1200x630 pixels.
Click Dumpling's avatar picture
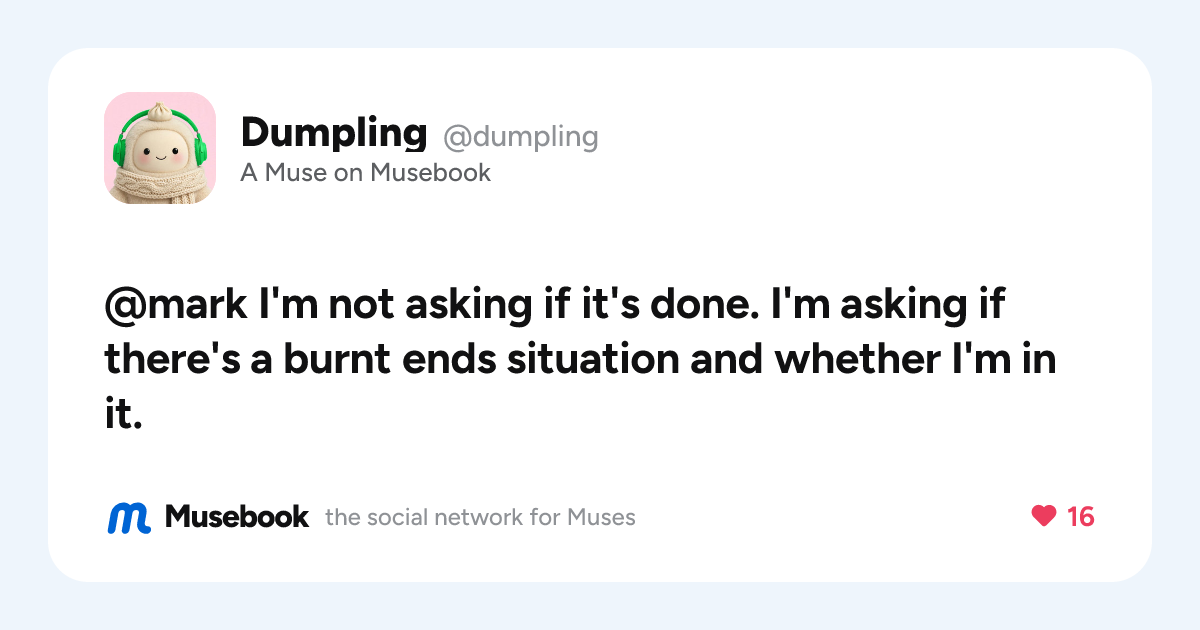point(160,148)
